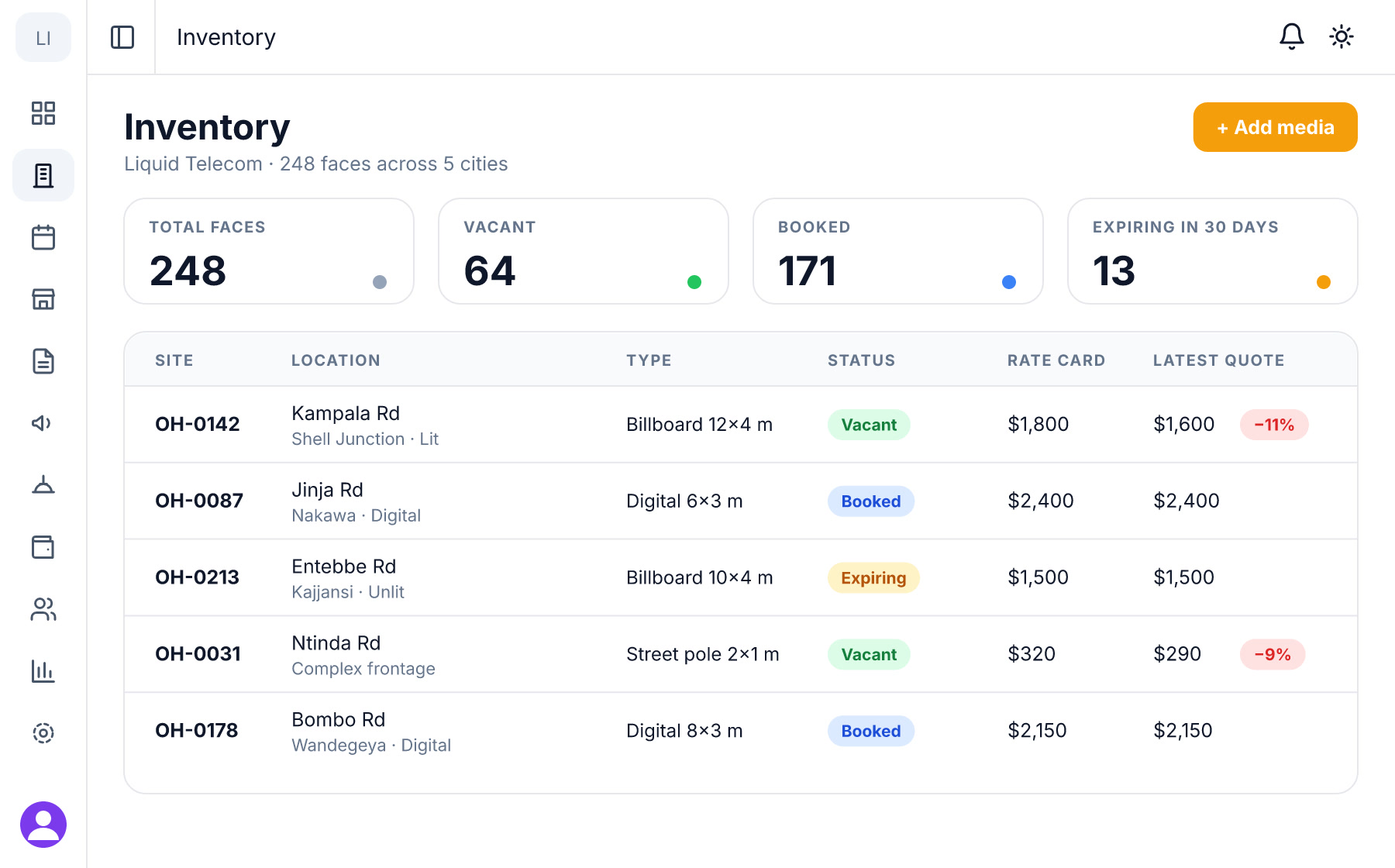Click Inventory title in top bar
Image resolution: width=1395 pixels, height=868 pixels.
click(x=226, y=37)
